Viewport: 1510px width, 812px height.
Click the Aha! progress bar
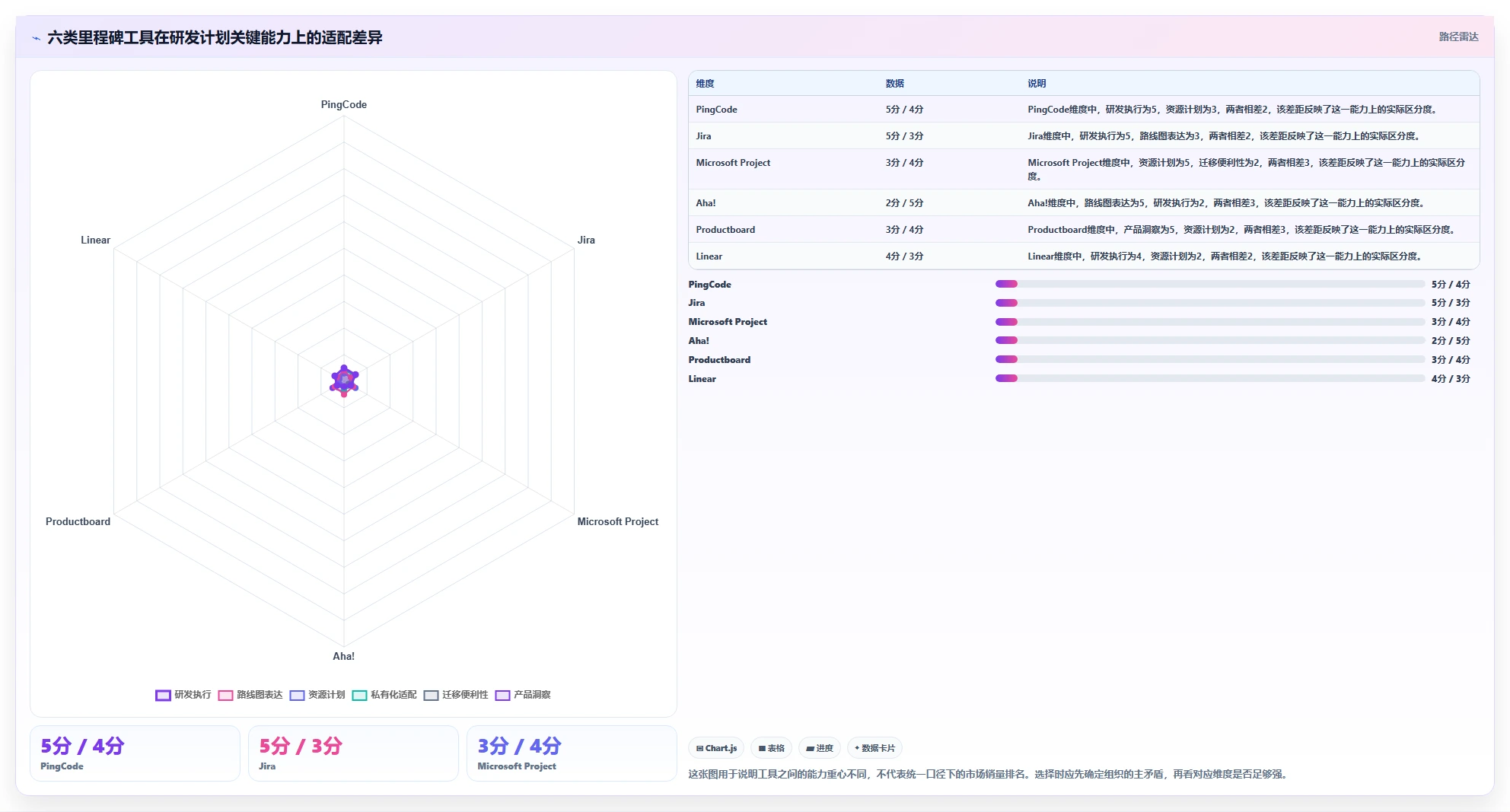click(1210, 340)
